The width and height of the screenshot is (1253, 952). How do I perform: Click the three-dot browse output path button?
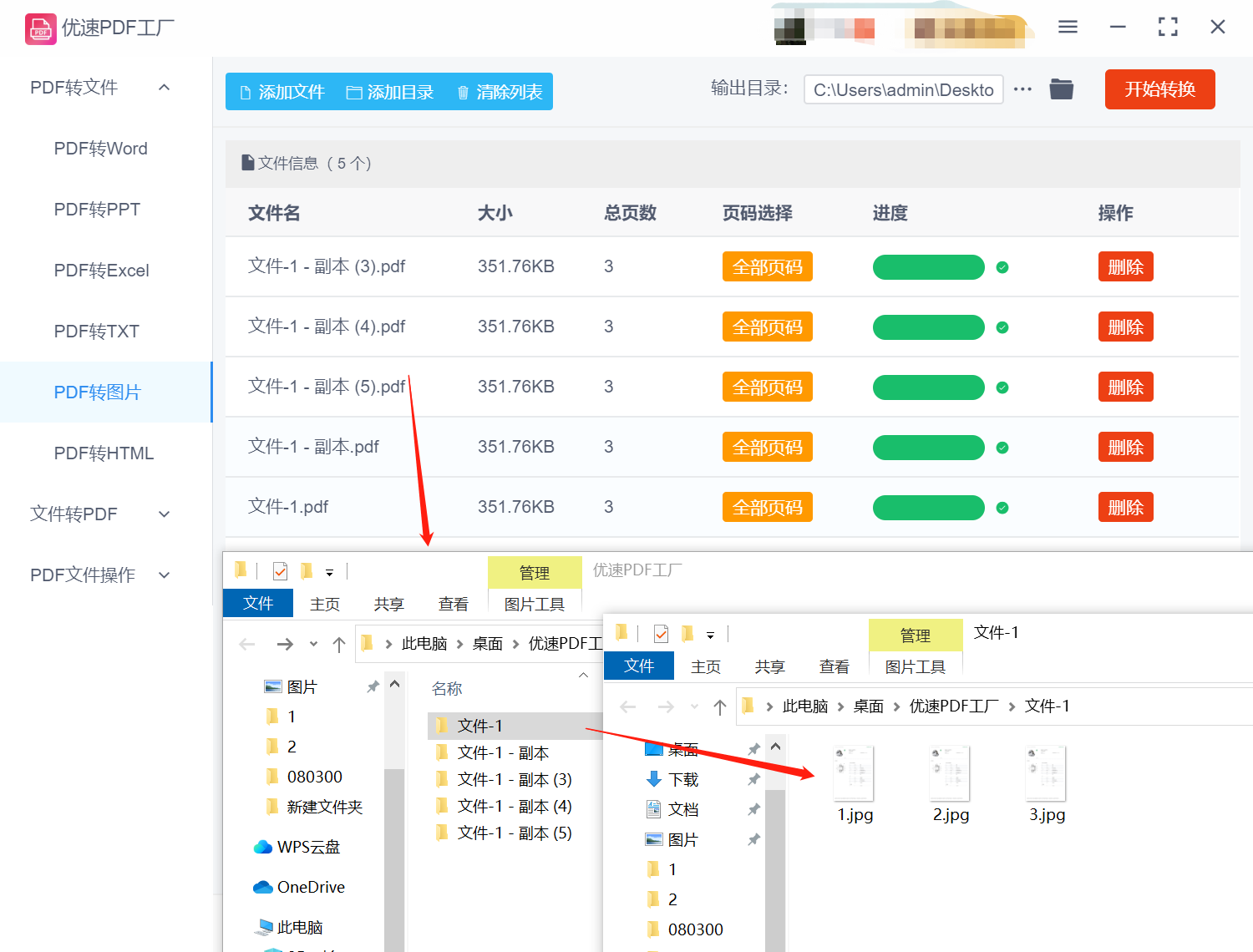tap(1022, 89)
